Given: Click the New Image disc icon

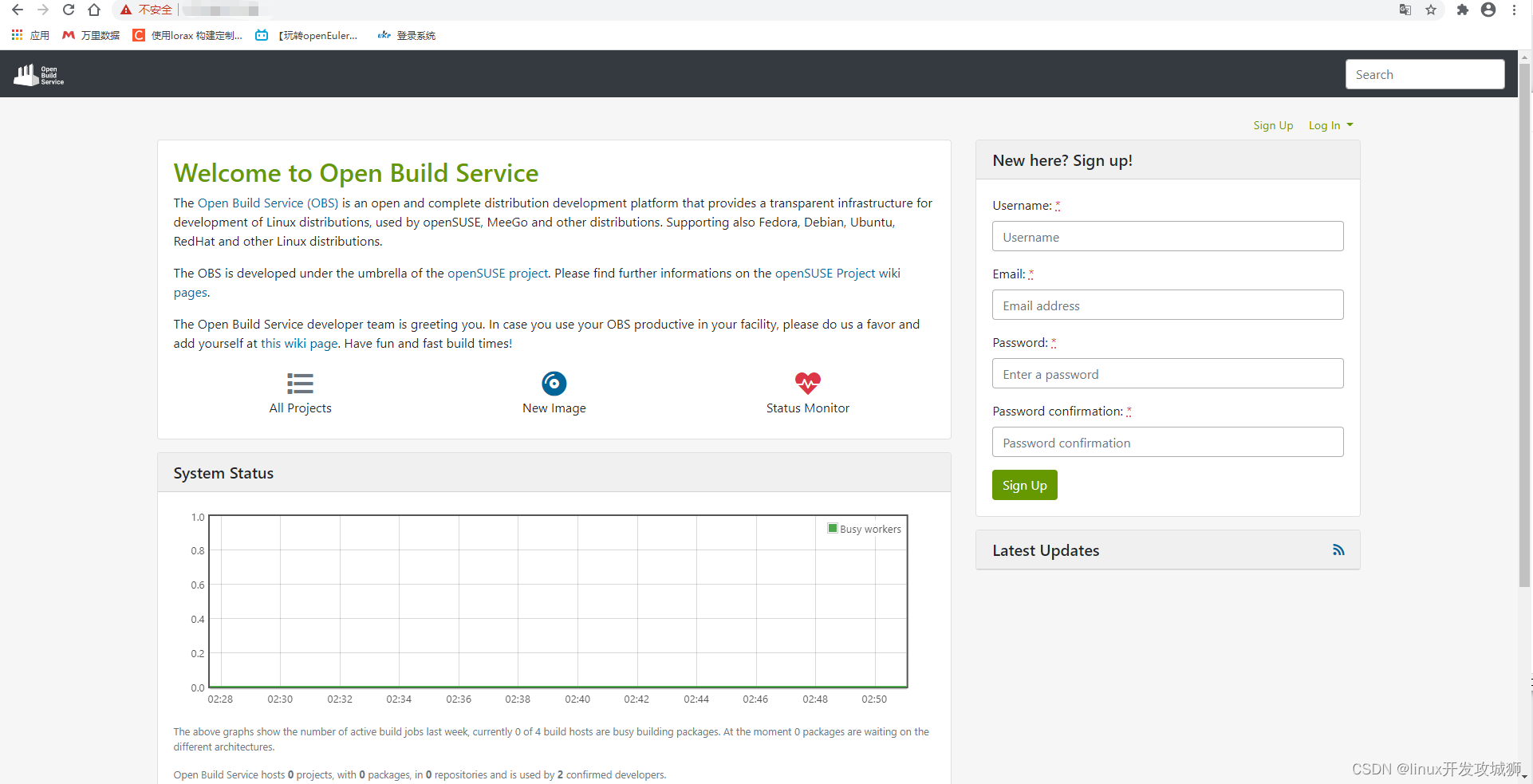Looking at the screenshot, I should pyautogui.click(x=554, y=384).
